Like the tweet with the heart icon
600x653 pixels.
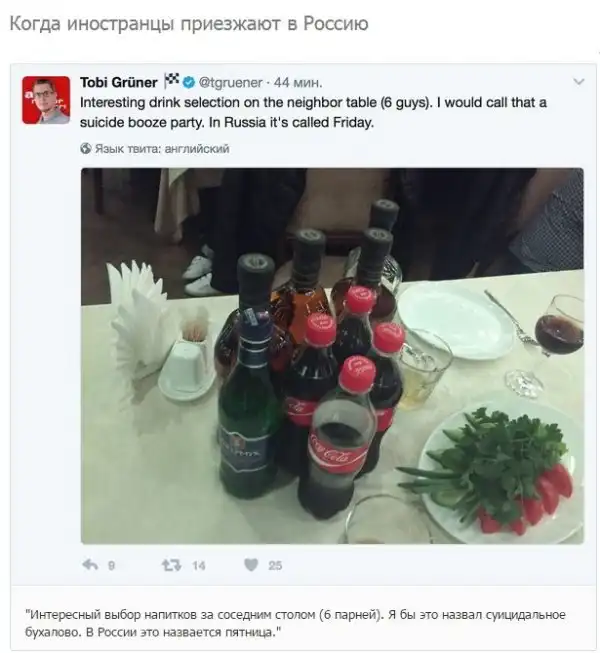click(x=251, y=564)
